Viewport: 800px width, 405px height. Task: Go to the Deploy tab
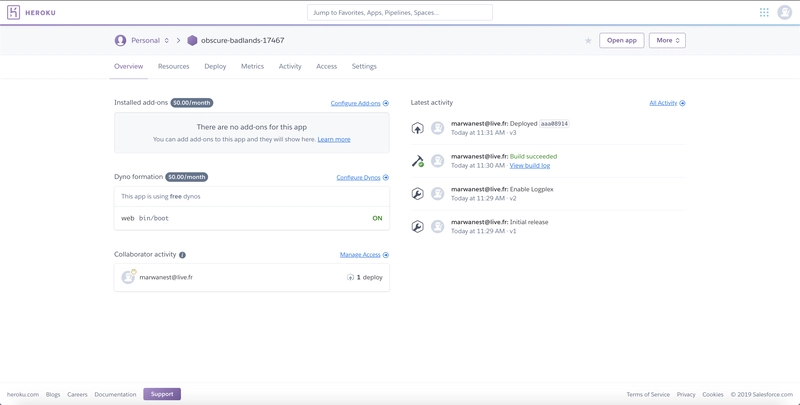pos(215,66)
